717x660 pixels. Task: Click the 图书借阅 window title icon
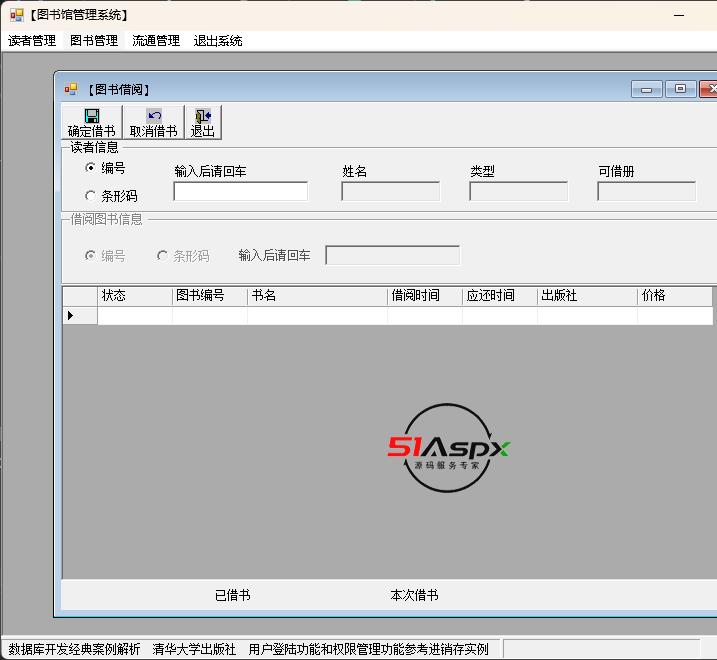[71, 89]
